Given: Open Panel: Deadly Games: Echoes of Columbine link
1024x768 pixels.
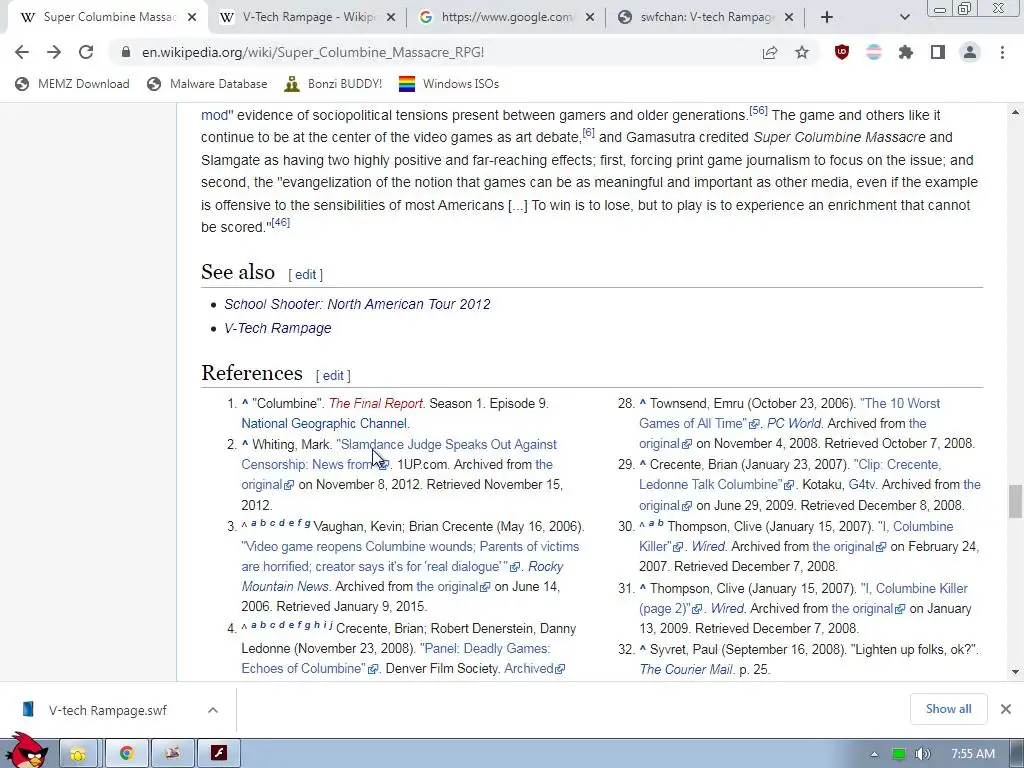Looking at the screenshot, I should pos(396,658).
